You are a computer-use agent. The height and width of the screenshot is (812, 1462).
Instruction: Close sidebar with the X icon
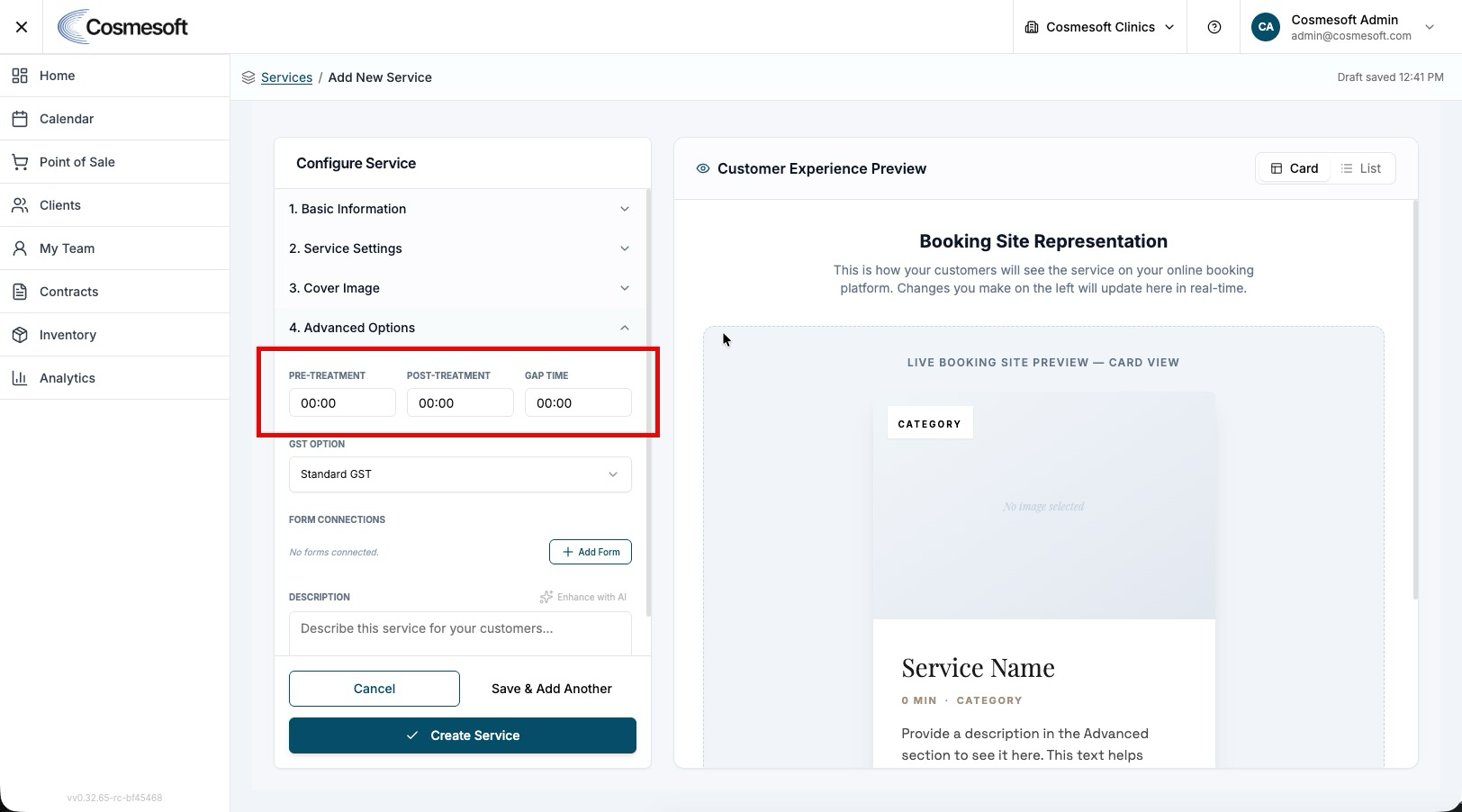(22, 27)
